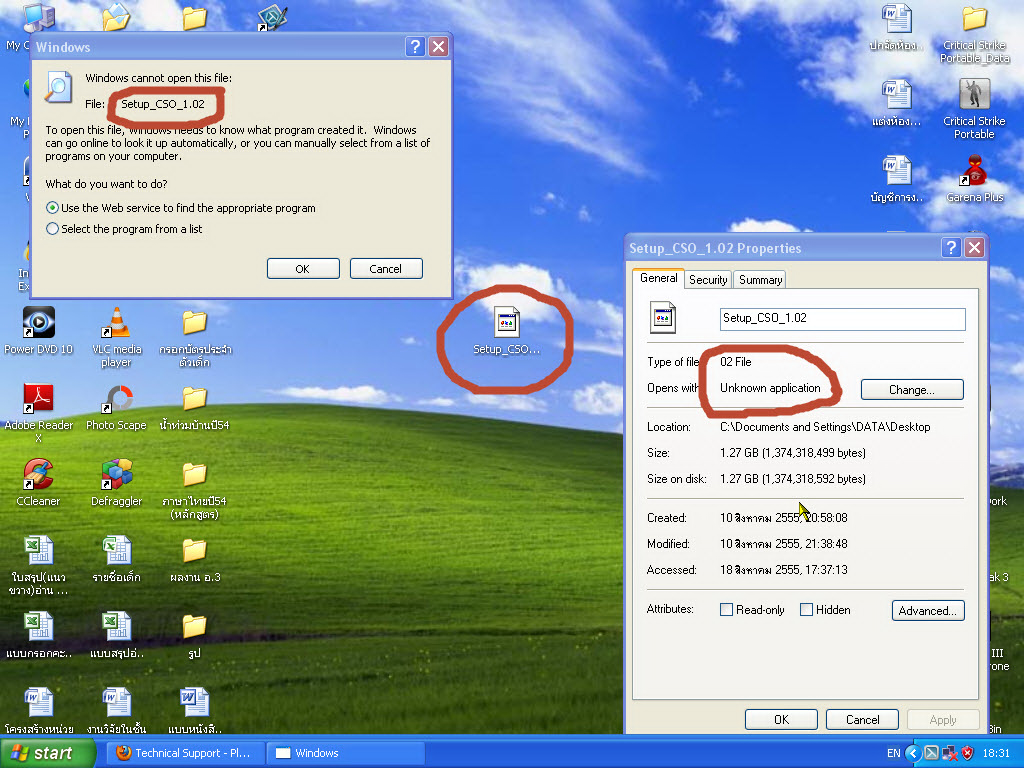Select the ผลงาน อ.3 folder icon
The width and height of the screenshot is (1024, 768).
click(195, 551)
